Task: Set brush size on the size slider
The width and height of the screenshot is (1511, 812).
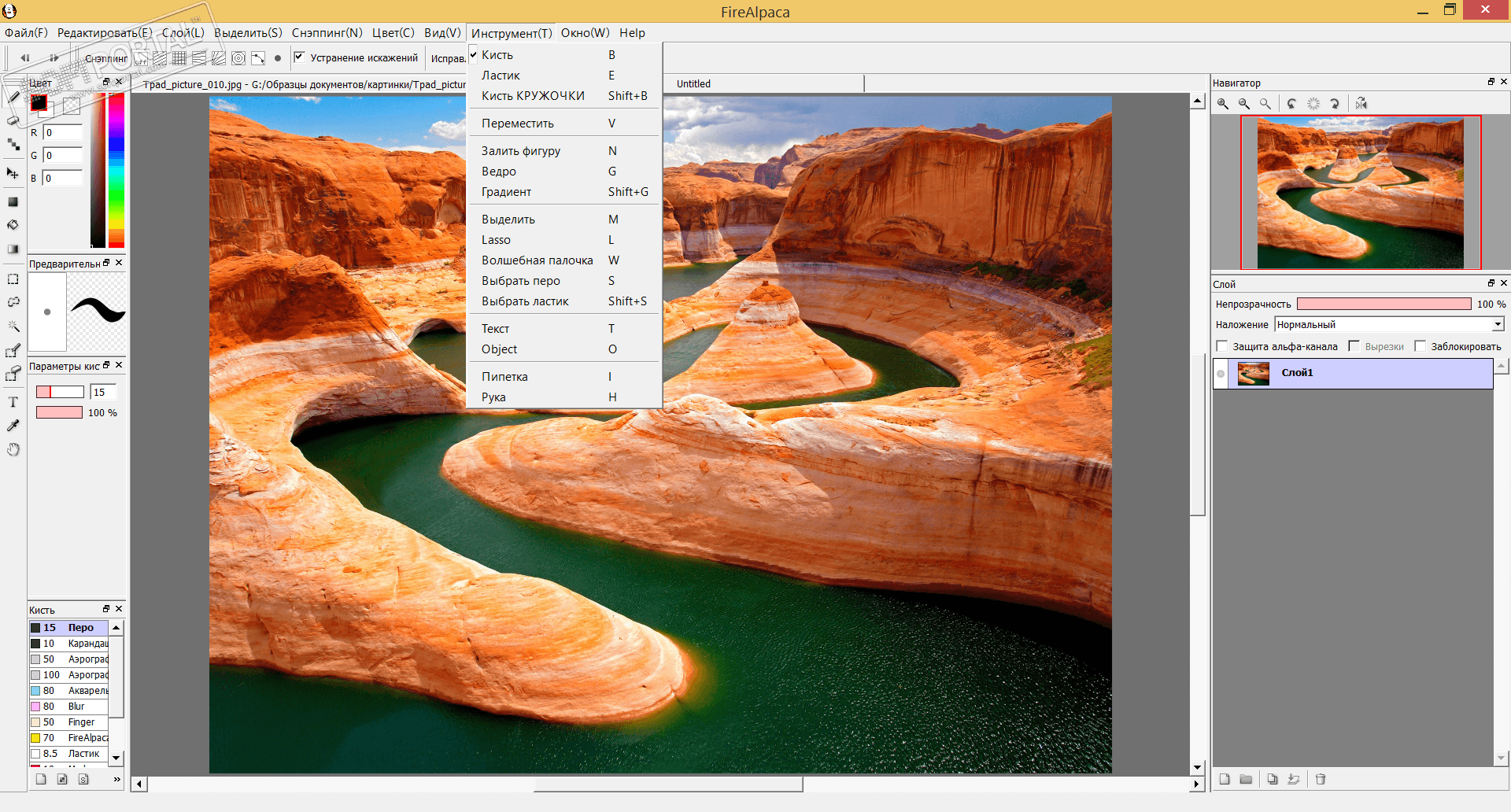Action: 60,392
